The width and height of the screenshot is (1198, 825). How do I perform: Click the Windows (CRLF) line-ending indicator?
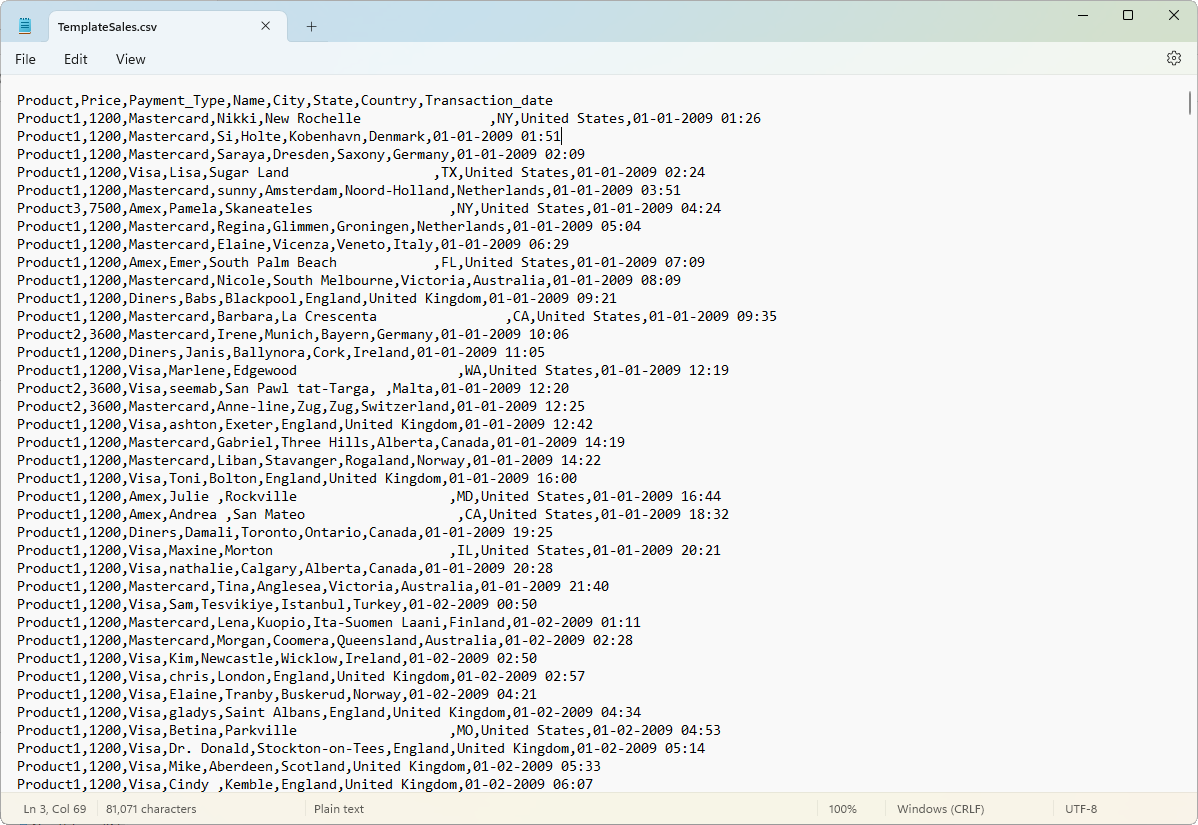(x=944, y=809)
